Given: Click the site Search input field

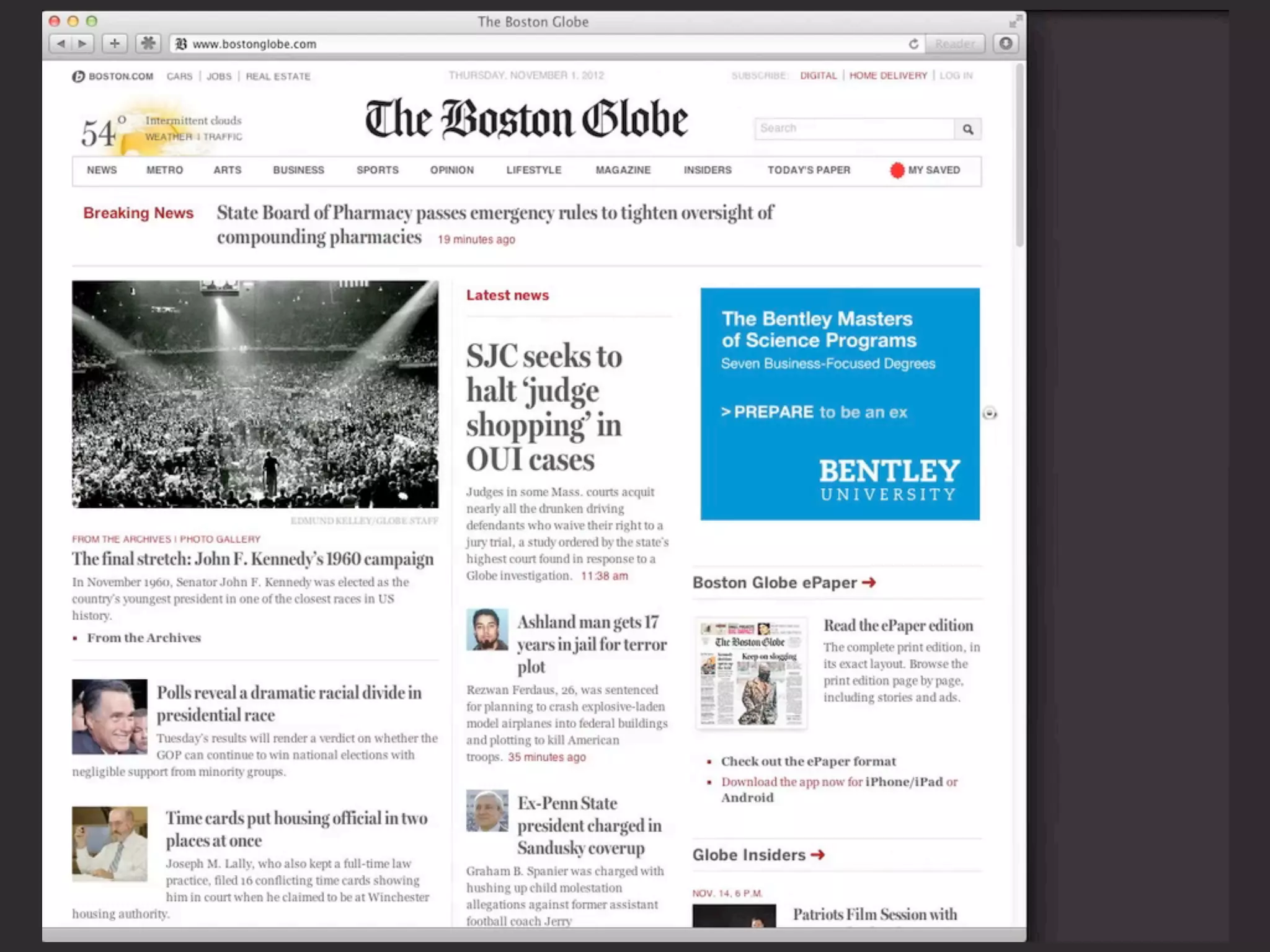Looking at the screenshot, I should 854,129.
